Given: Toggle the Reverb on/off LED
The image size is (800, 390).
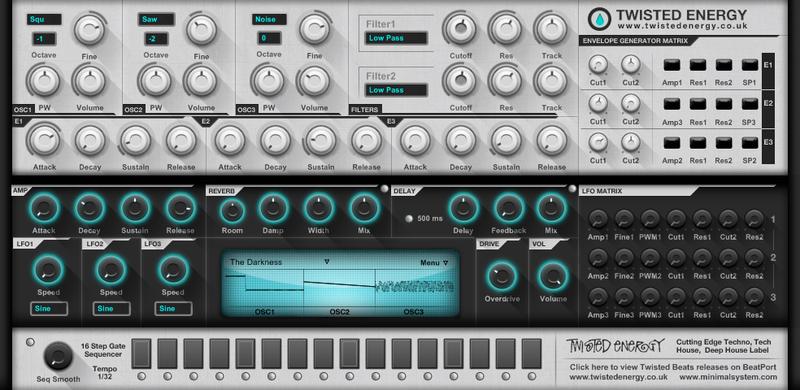Looking at the screenshot, I should [384, 189].
